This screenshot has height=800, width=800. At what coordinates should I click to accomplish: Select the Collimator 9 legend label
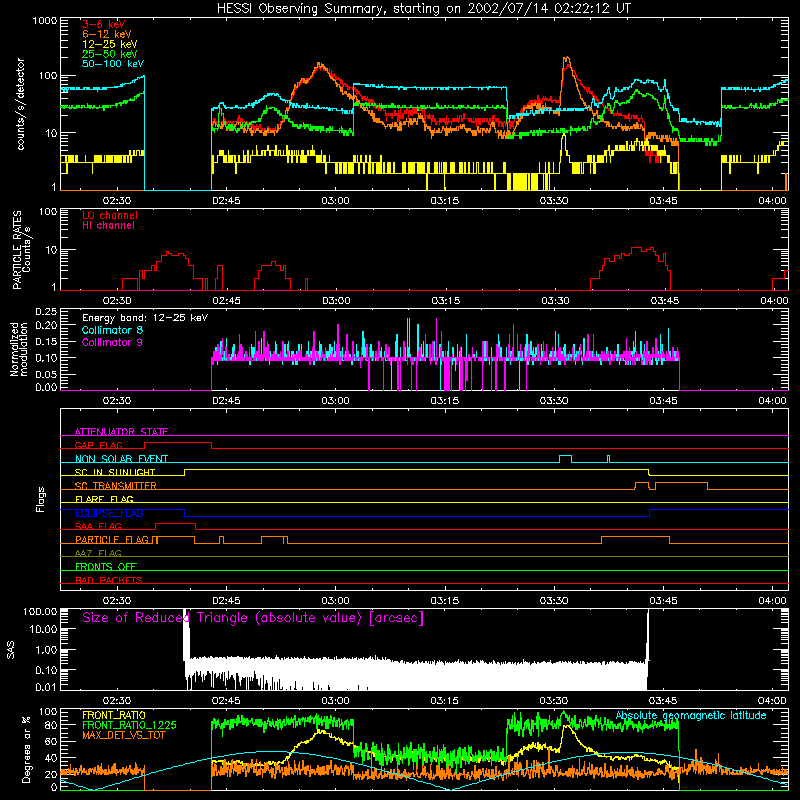click(112, 342)
